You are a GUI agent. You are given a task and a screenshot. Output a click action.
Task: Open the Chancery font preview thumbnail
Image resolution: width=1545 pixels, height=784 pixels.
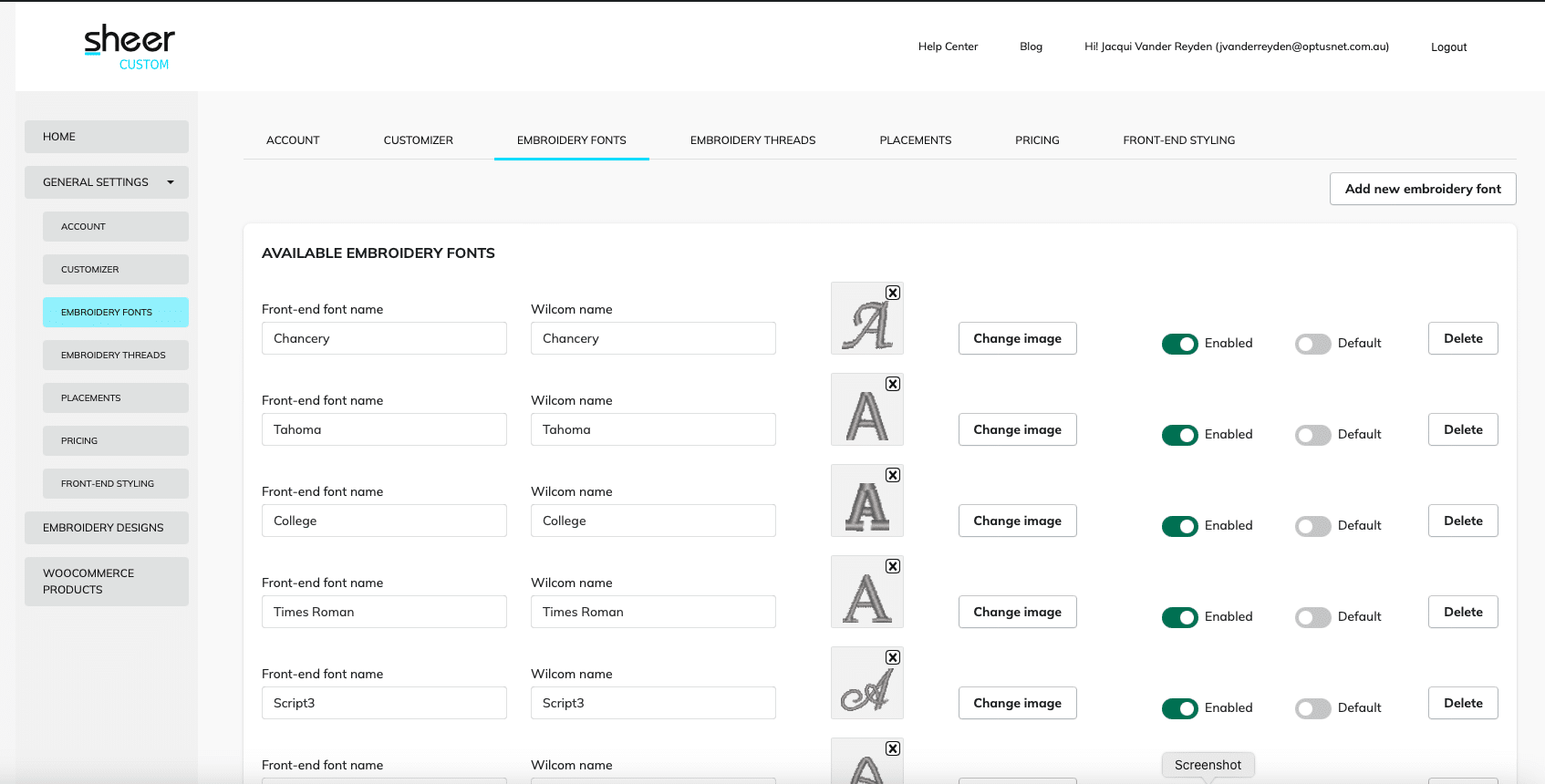[x=866, y=318]
